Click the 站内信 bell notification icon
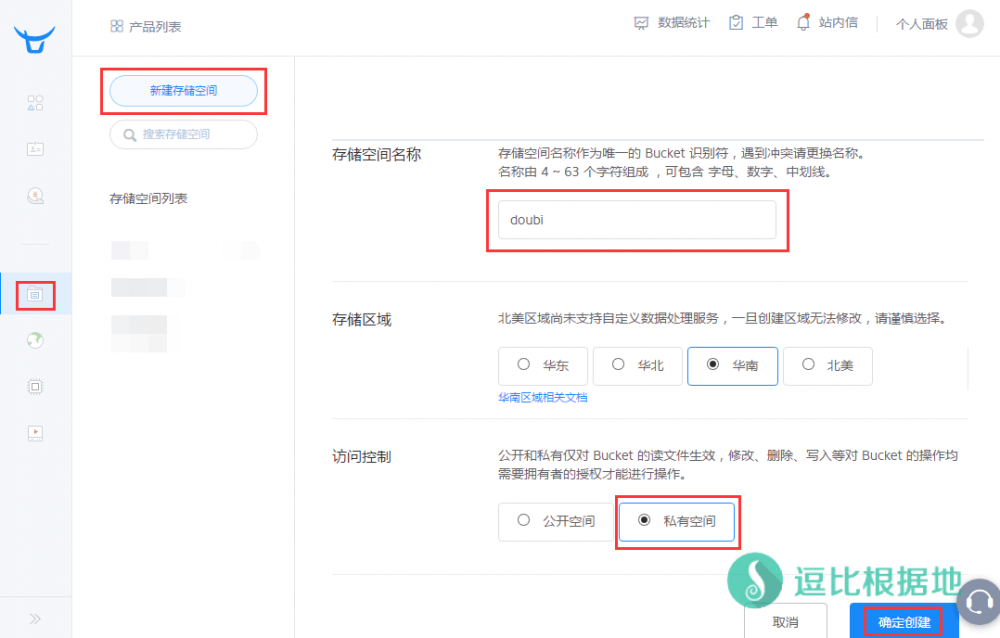The width and height of the screenshot is (1000, 638). pyautogui.click(x=803, y=23)
